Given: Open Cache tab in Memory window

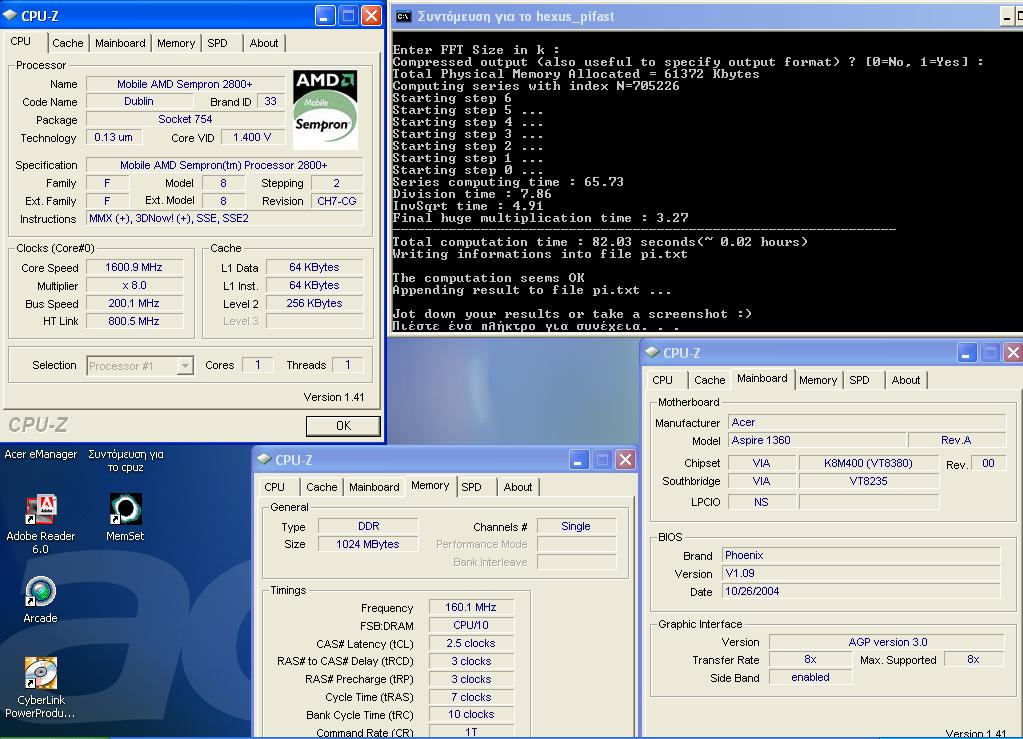Looking at the screenshot, I should (x=322, y=487).
